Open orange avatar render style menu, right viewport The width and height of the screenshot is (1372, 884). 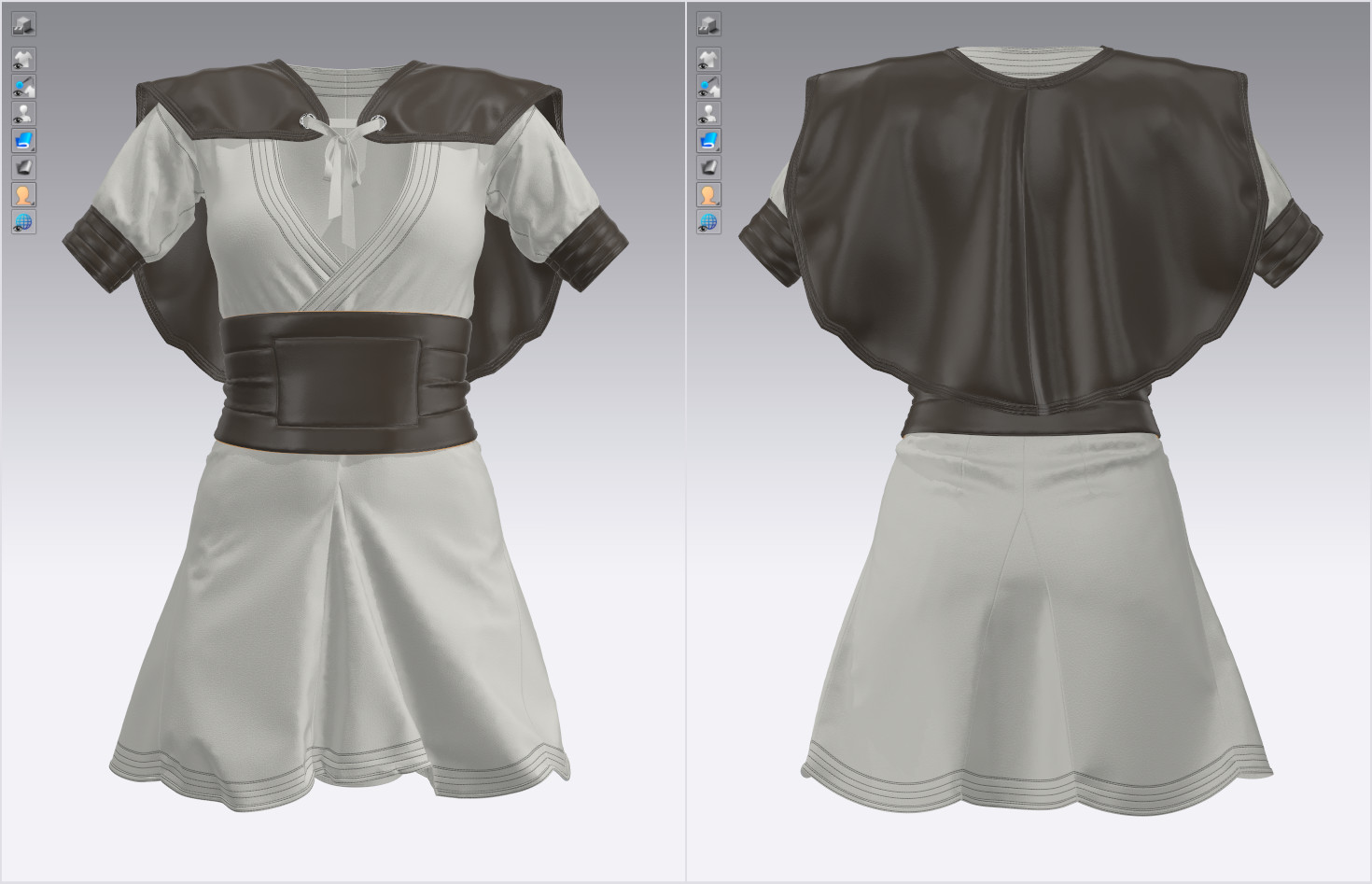(x=709, y=195)
